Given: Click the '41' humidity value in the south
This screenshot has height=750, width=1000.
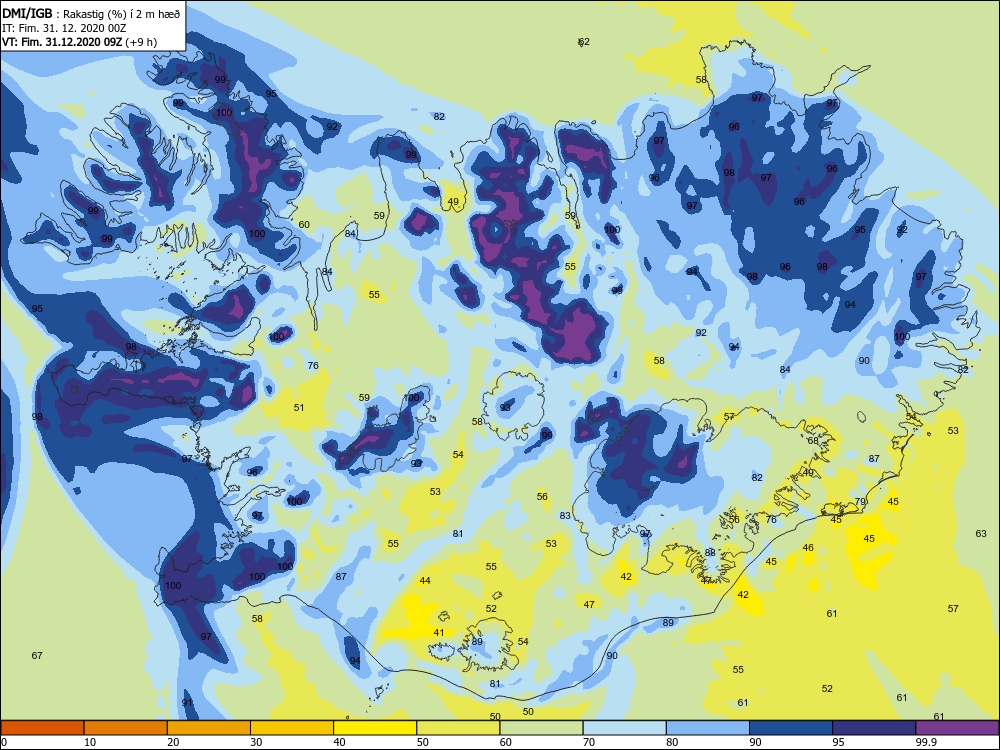Looking at the screenshot, I should [439, 633].
